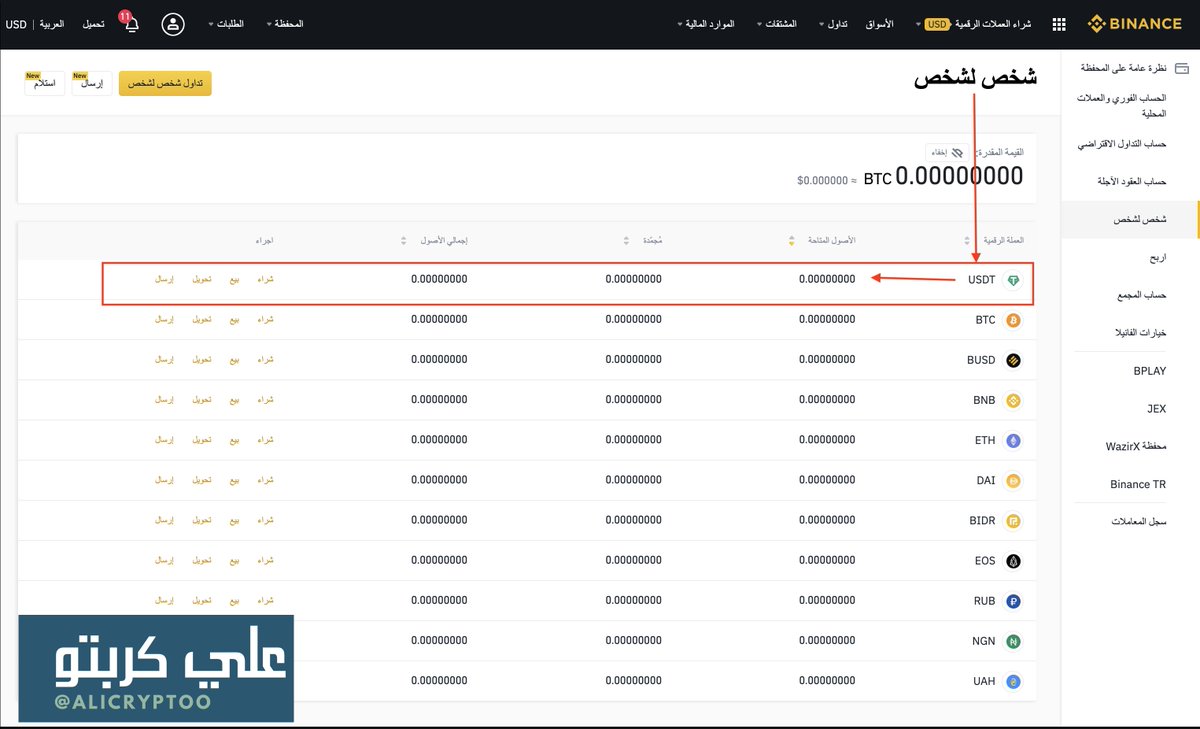1200x729 pixels.
Task: Sort by the coin (العملة الرقمية) column arrows
Action: [967, 240]
